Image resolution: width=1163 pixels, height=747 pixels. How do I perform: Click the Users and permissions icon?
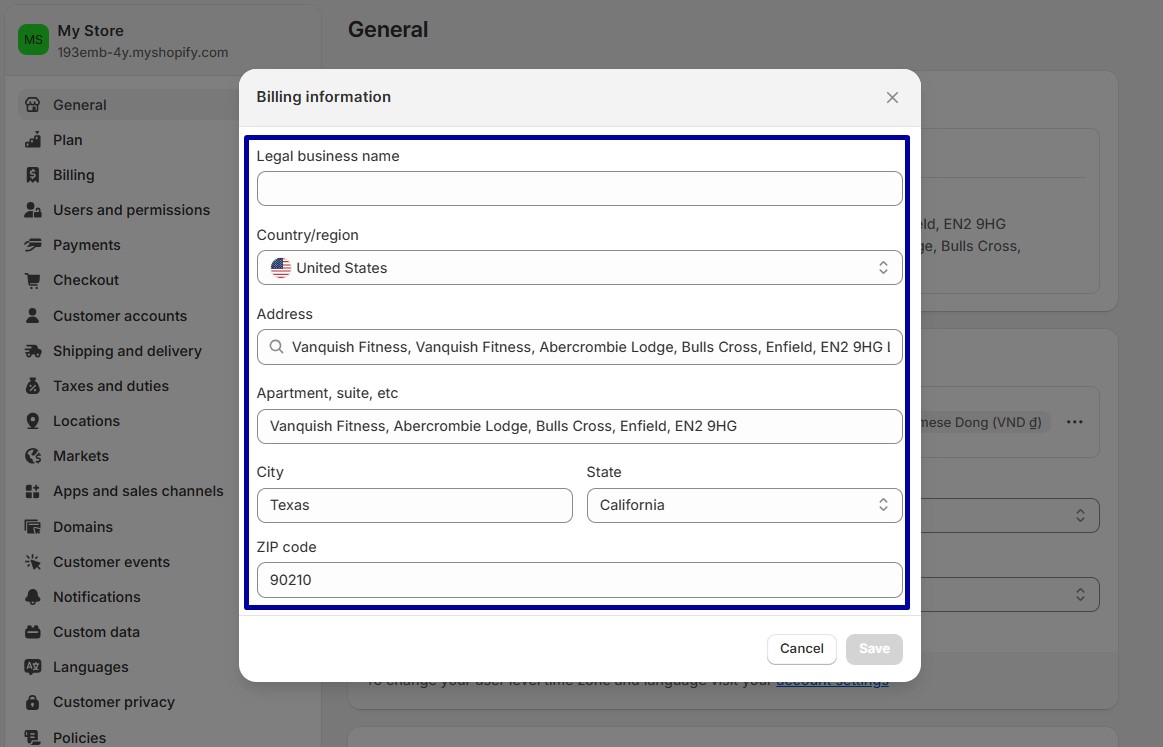tap(33, 210)
